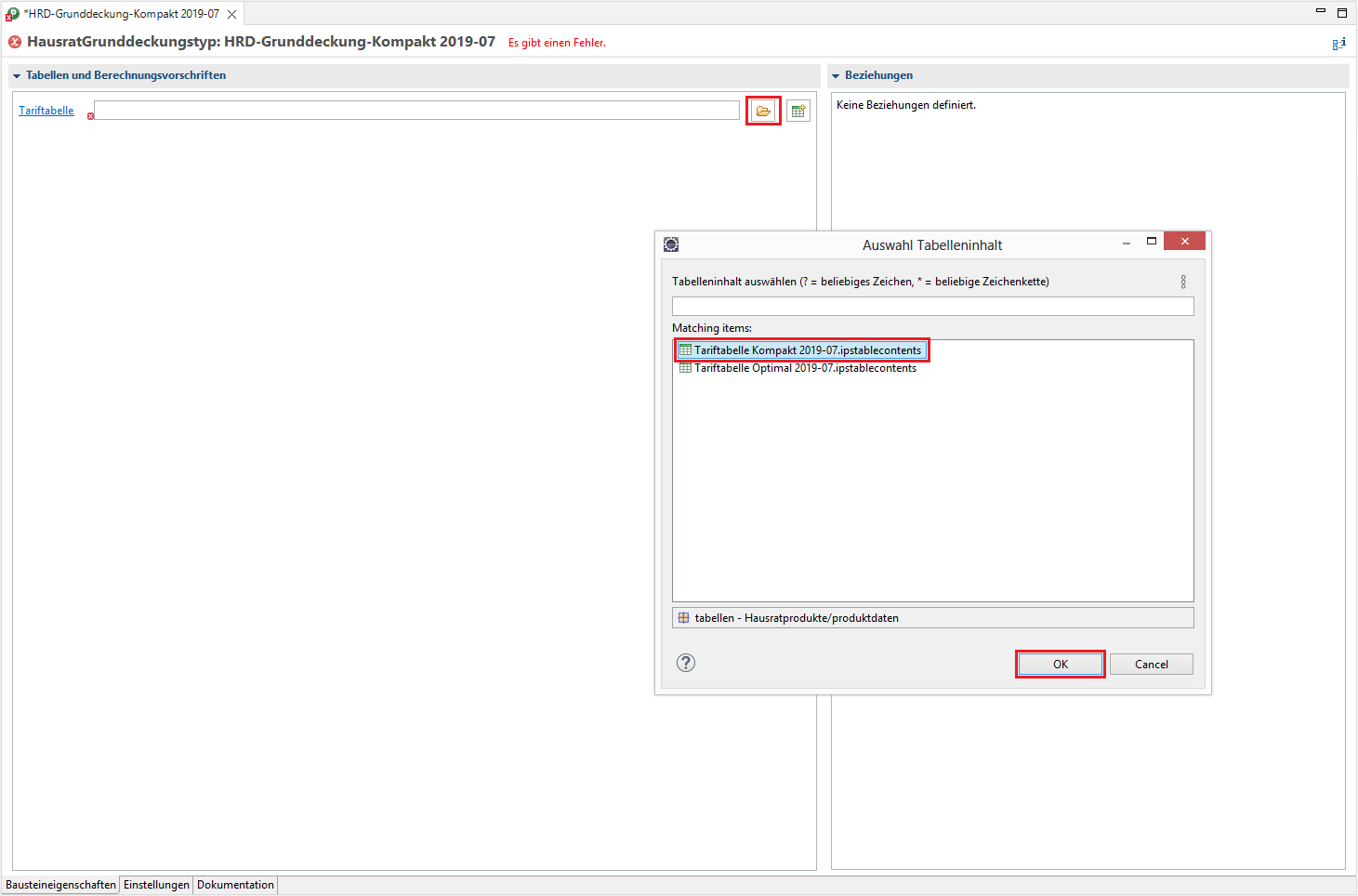Viewport: 1358px width, 896px height.
Task: Collapse the Beziehungen section
Action: [836, 76]
